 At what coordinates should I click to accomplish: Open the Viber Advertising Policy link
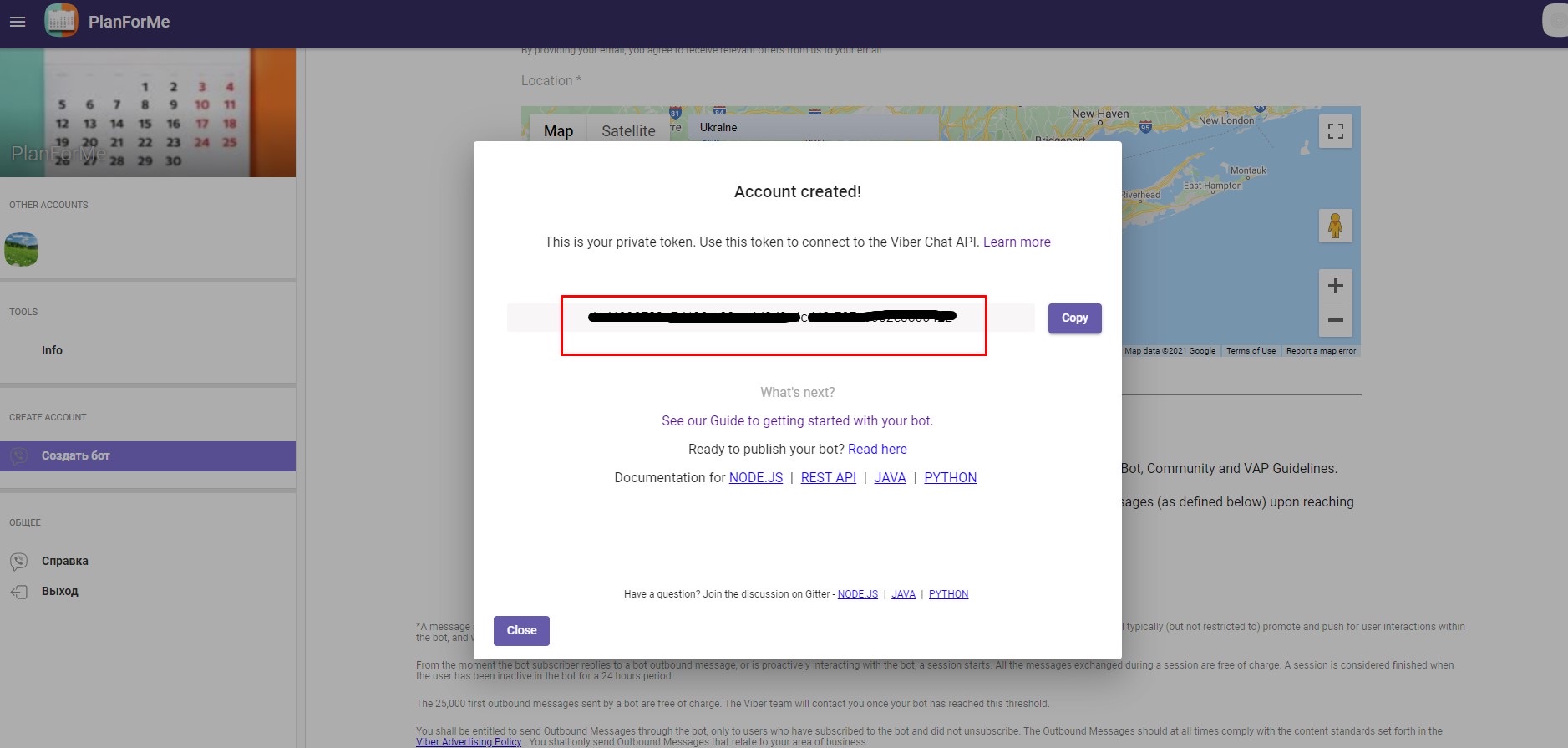tap(469, 742)
